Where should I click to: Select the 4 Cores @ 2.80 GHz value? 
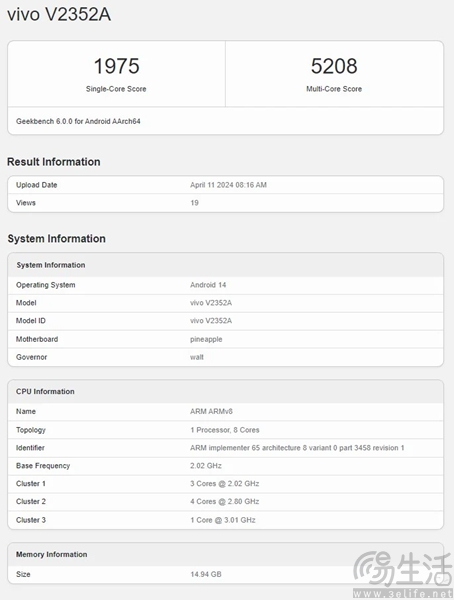tap(225, 501)
